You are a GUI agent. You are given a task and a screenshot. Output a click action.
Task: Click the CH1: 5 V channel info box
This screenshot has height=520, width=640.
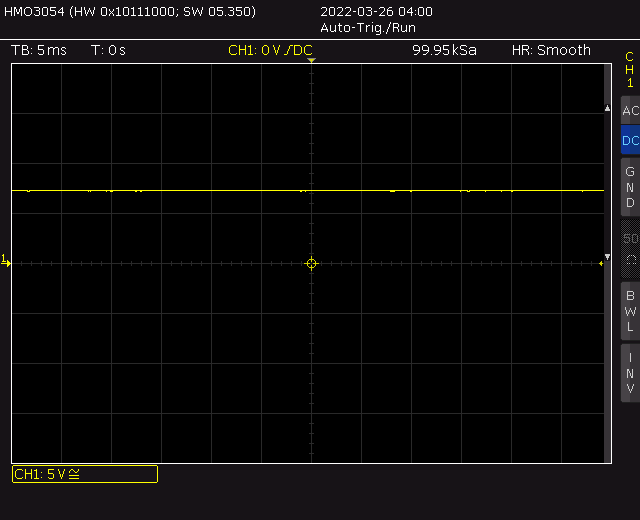(85, 474)
